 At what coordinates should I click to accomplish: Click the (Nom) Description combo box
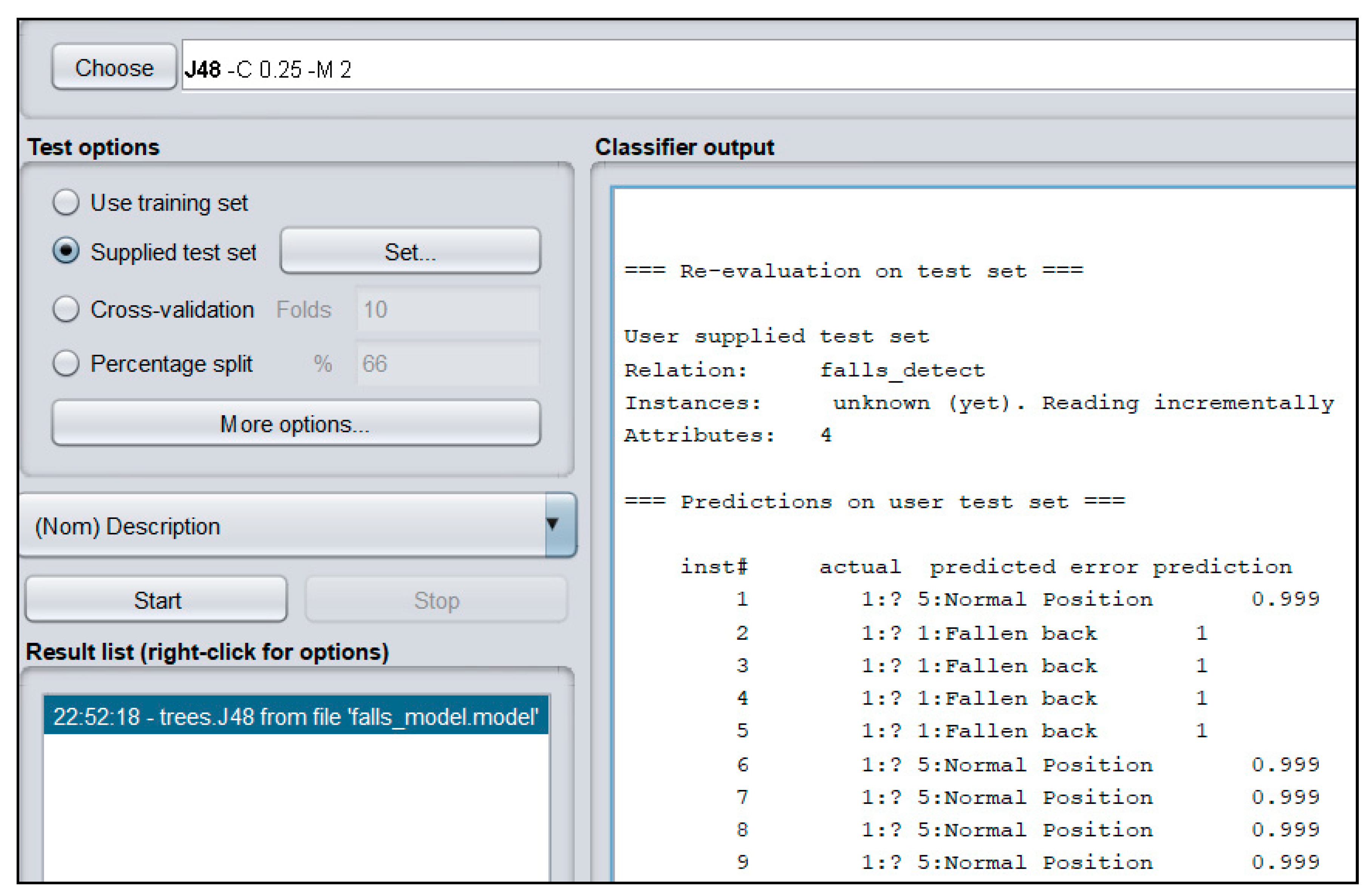click(x=283, y=526)
